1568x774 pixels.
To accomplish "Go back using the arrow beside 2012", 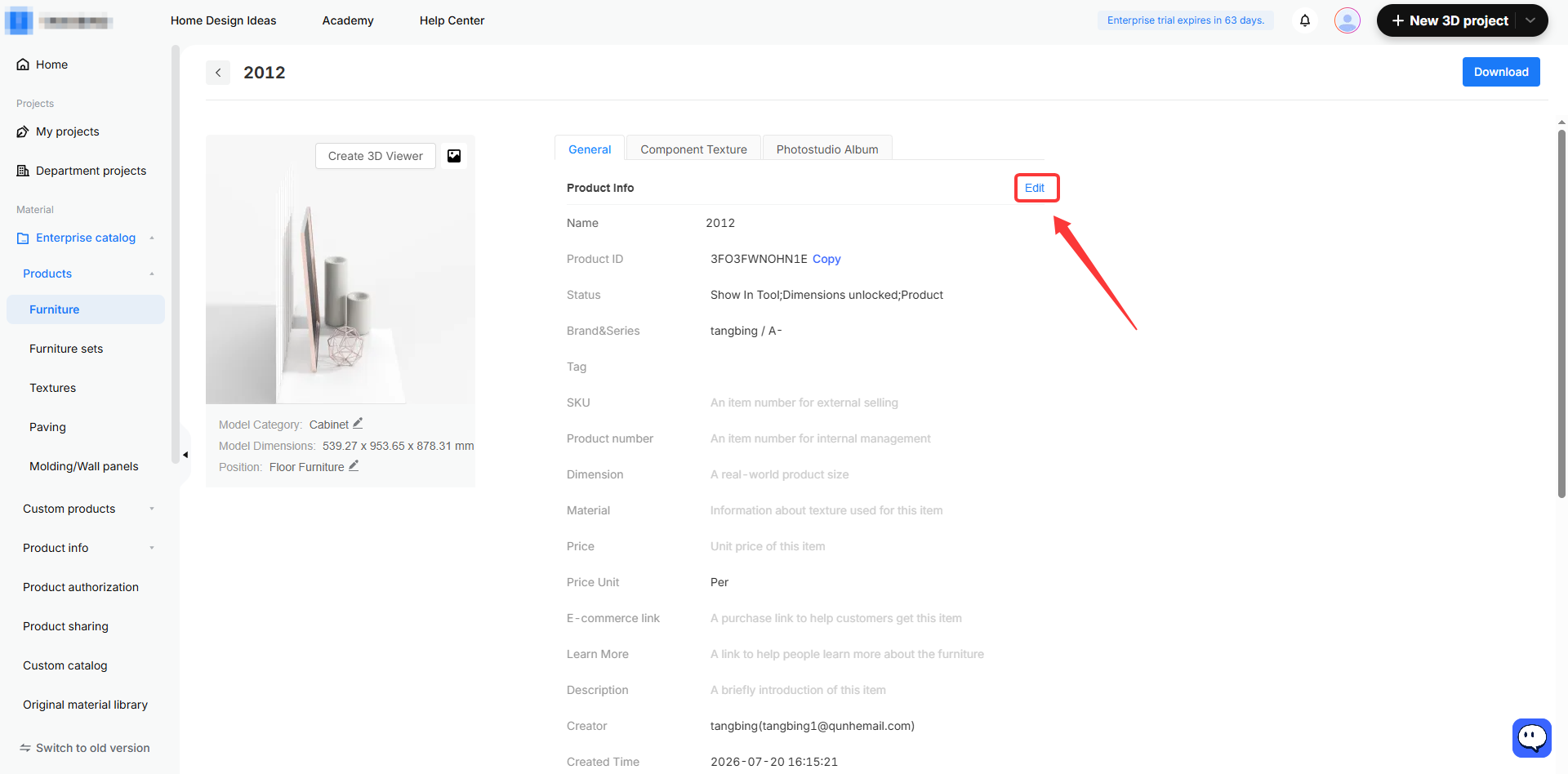I will coord(218,73).
